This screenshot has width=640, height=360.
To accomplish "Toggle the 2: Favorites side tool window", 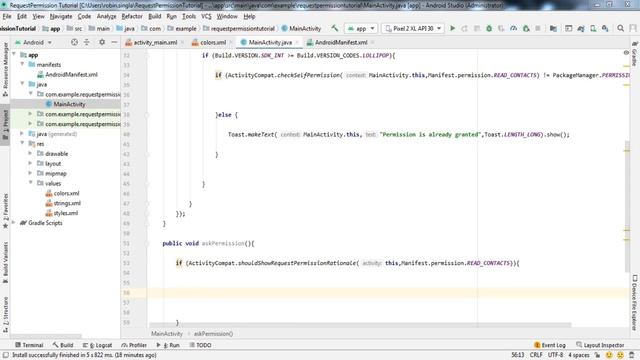I will coord(5,210).
